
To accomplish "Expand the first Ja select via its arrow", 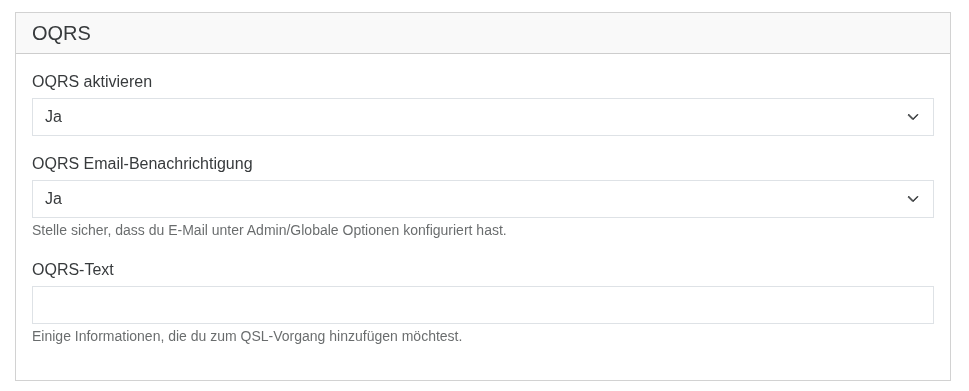I will click(913, 117).
